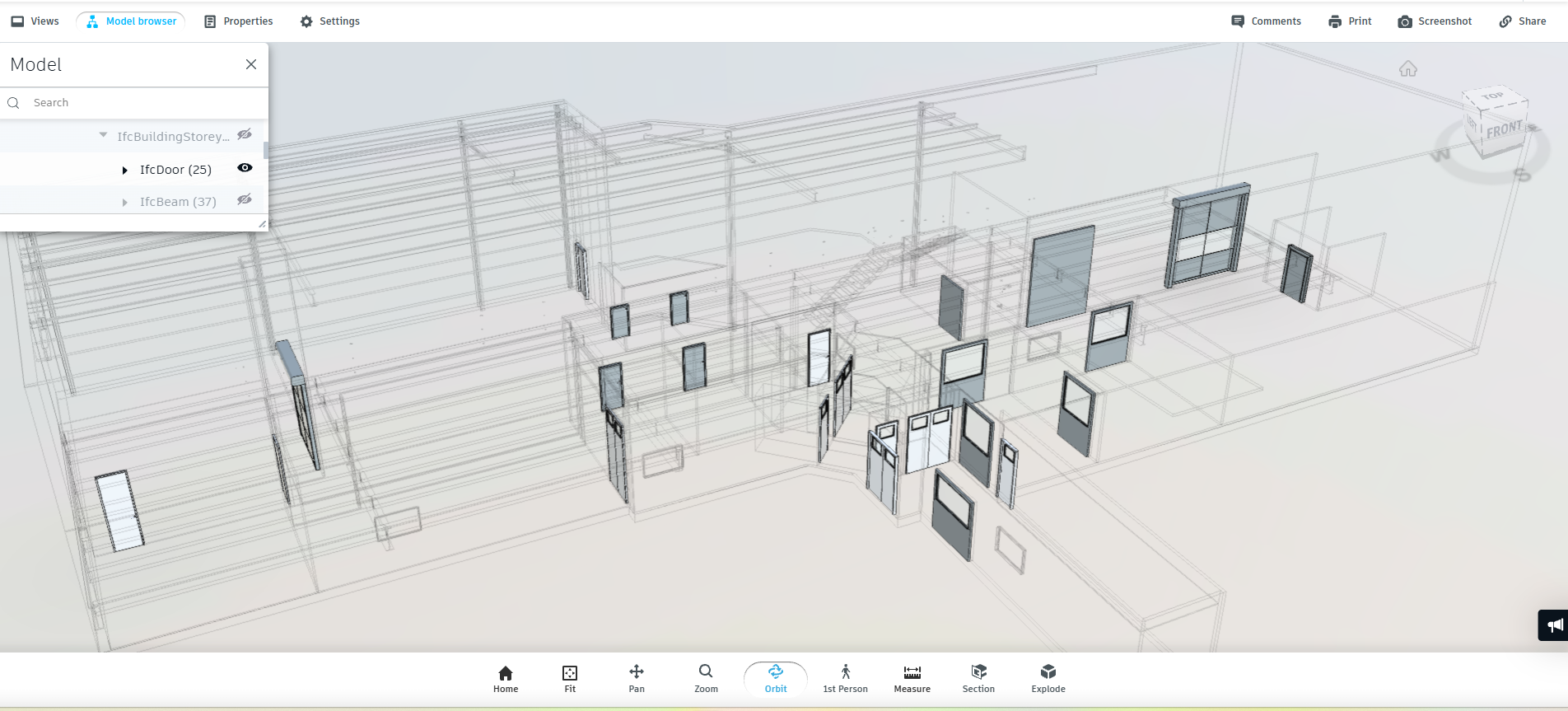This screenshot has width=1568, height=711.
Task: Activate the Orbit tool
Action: pyautogui.click(x=776, y=679)
